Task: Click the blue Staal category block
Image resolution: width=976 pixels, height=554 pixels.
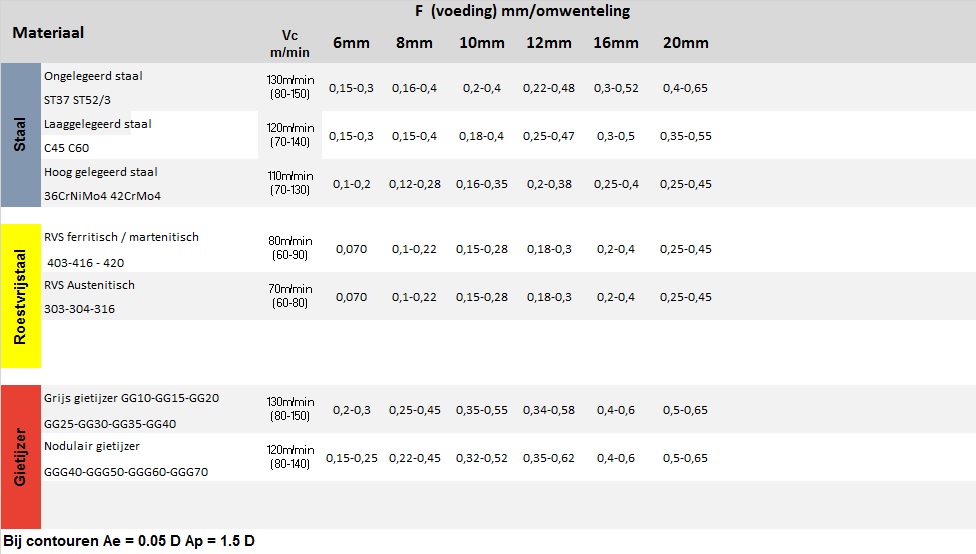Action: click(x=20, y=135)
